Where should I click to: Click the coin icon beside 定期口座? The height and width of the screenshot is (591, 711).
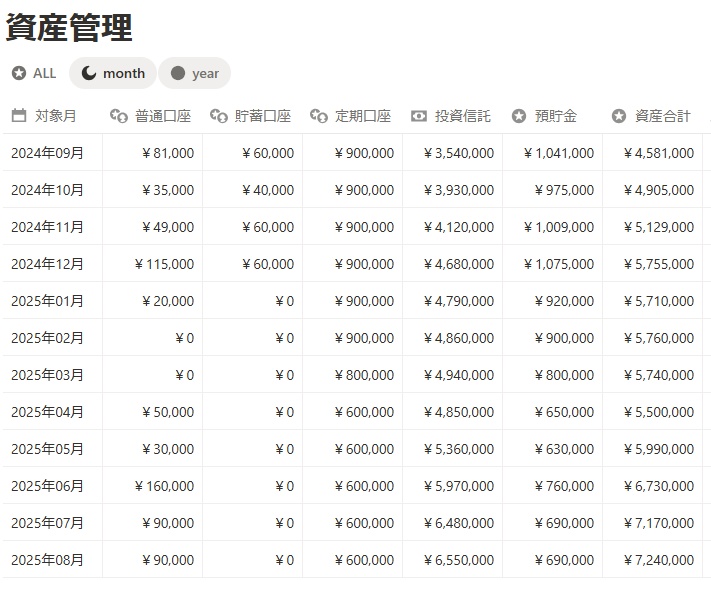tap(319, 116)
